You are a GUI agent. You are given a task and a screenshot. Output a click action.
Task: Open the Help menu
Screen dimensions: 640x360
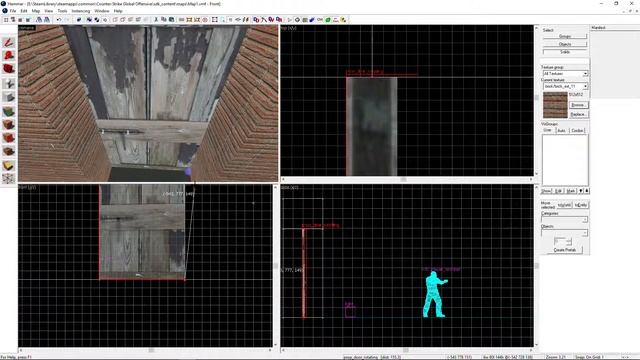tap(118, 11)
